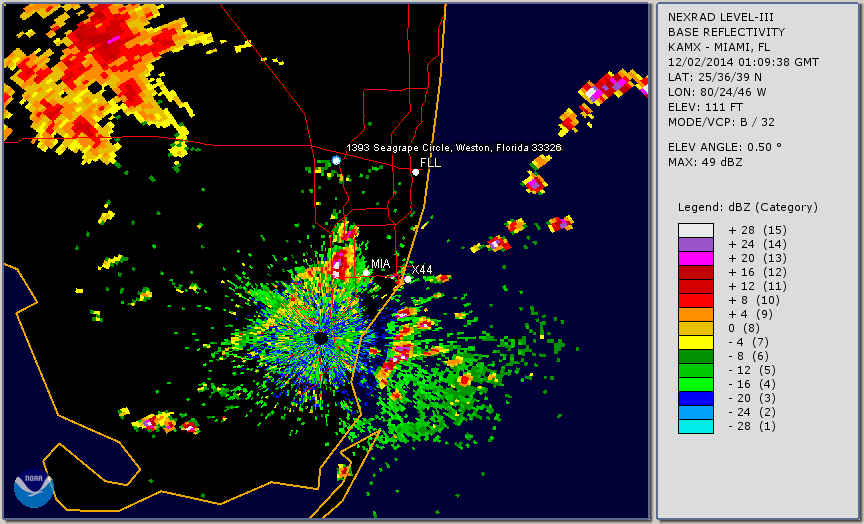This screenshot has width=864, height=524.
Task: Click the 'MAX: 49 dBZ' text
Action: pyautogui.click(x=705, y=162)
